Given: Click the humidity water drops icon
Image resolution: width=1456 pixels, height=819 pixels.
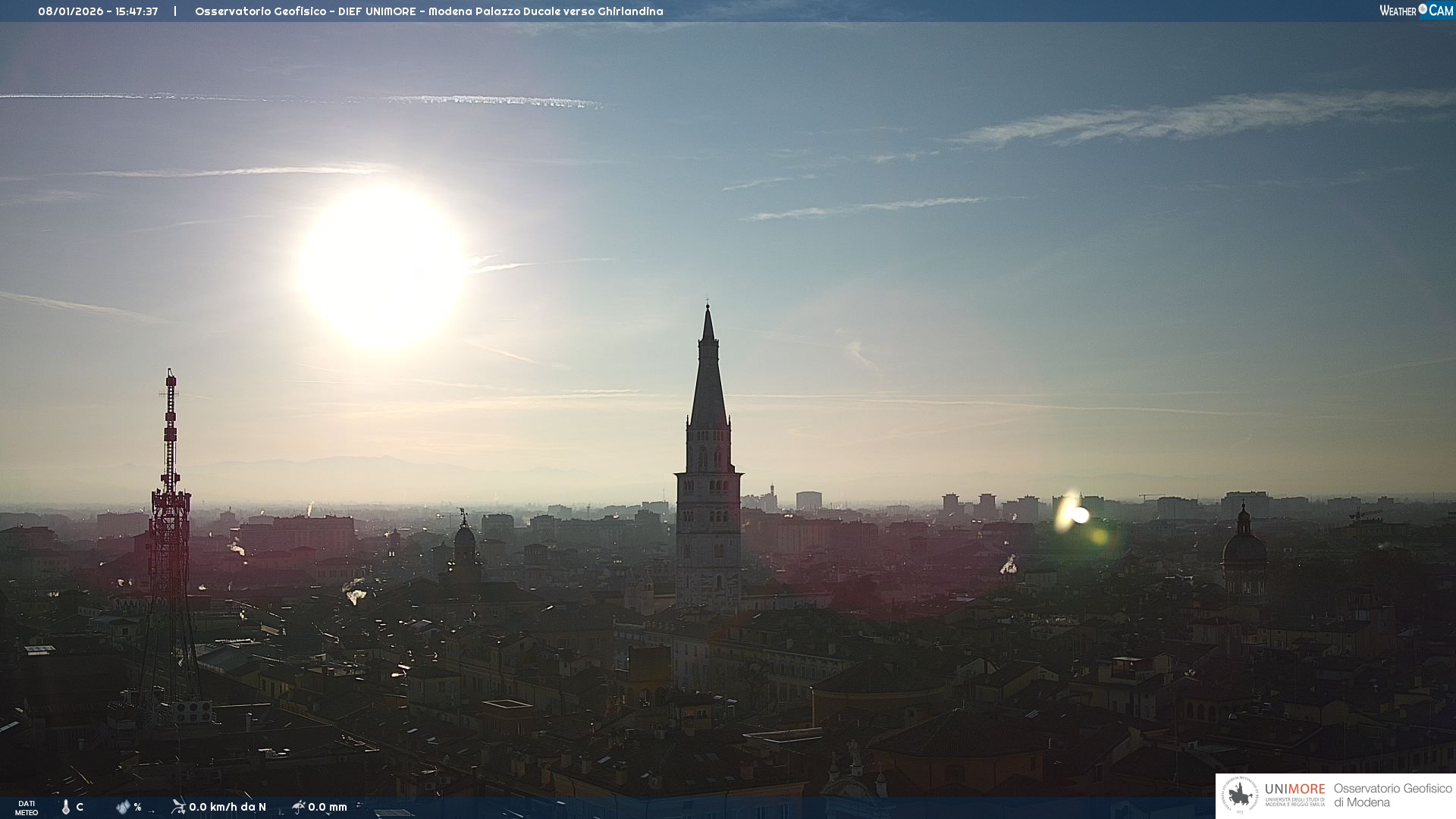Looking at the screenshot, I should (x=123, y=807).
